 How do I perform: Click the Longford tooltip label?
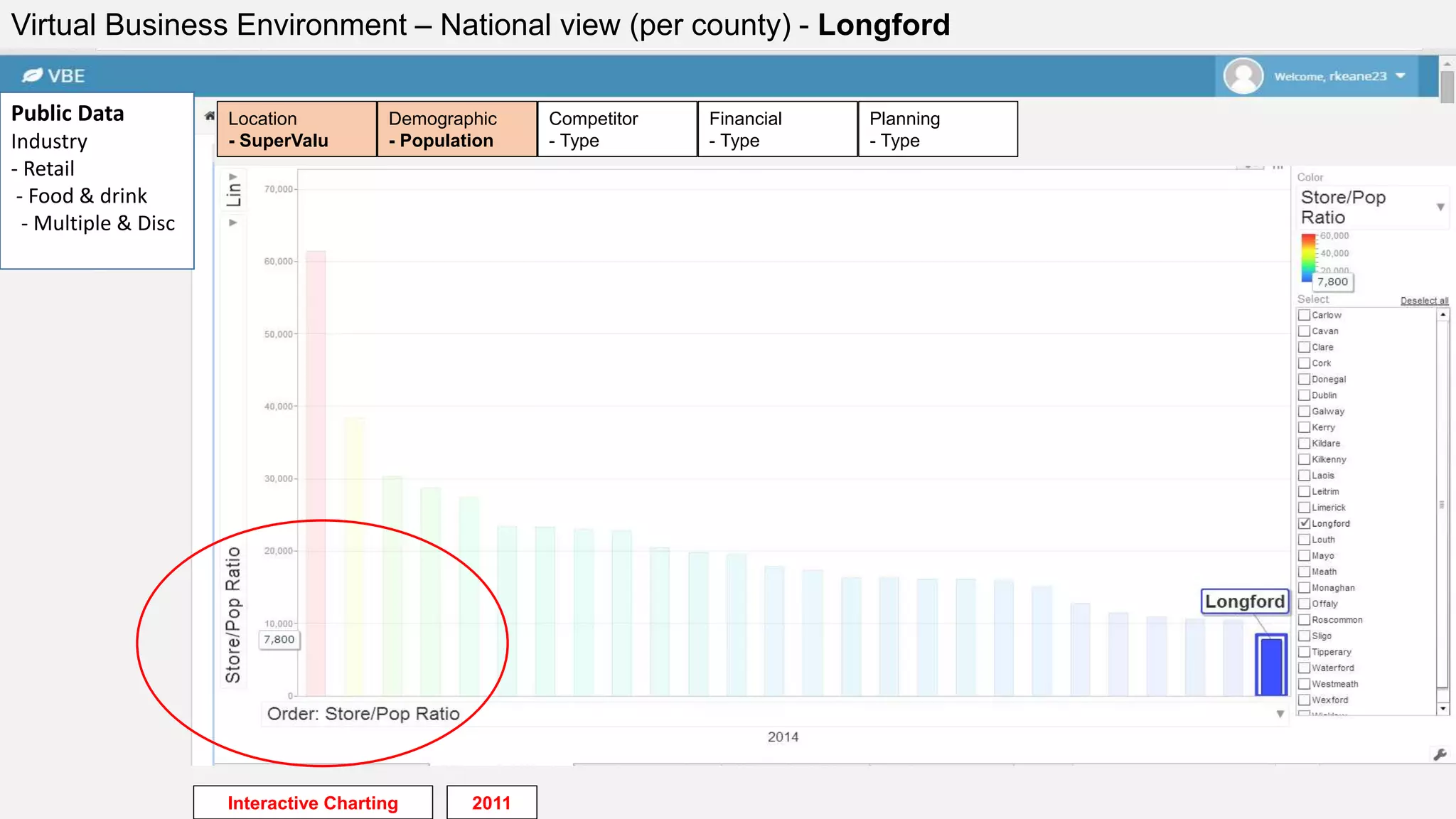(x=1245, y=601)
